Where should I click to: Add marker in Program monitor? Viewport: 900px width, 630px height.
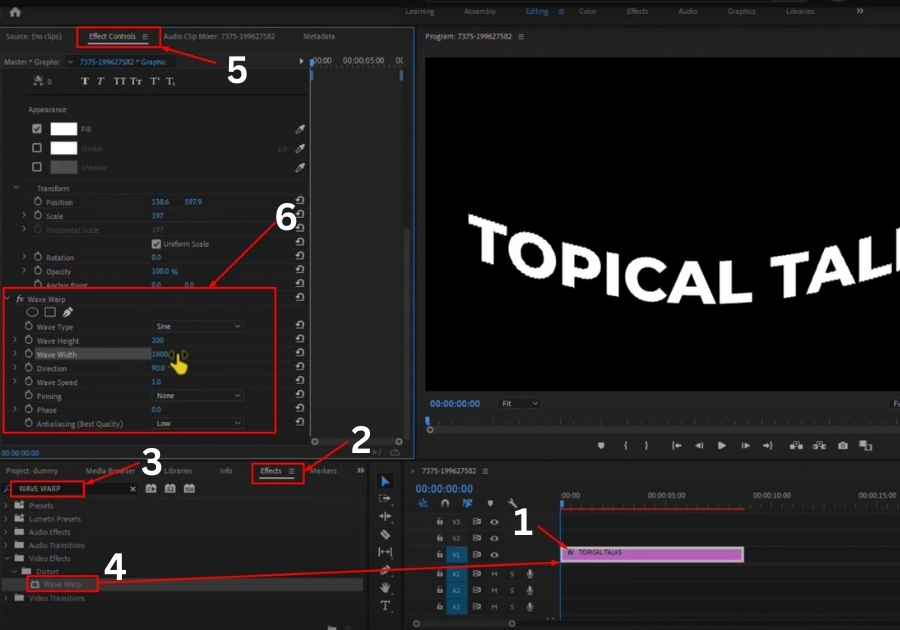[601, 446]
